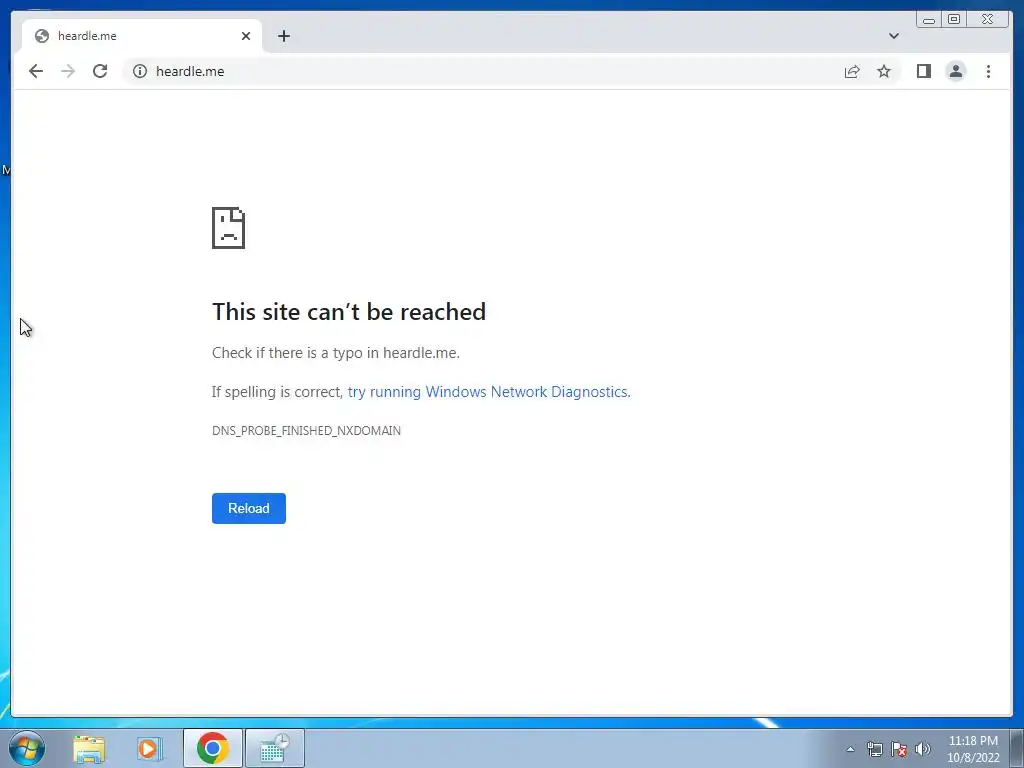The image size is (1024, 768).
Task: Minimize the Chrome window
Action: (929, 20)
